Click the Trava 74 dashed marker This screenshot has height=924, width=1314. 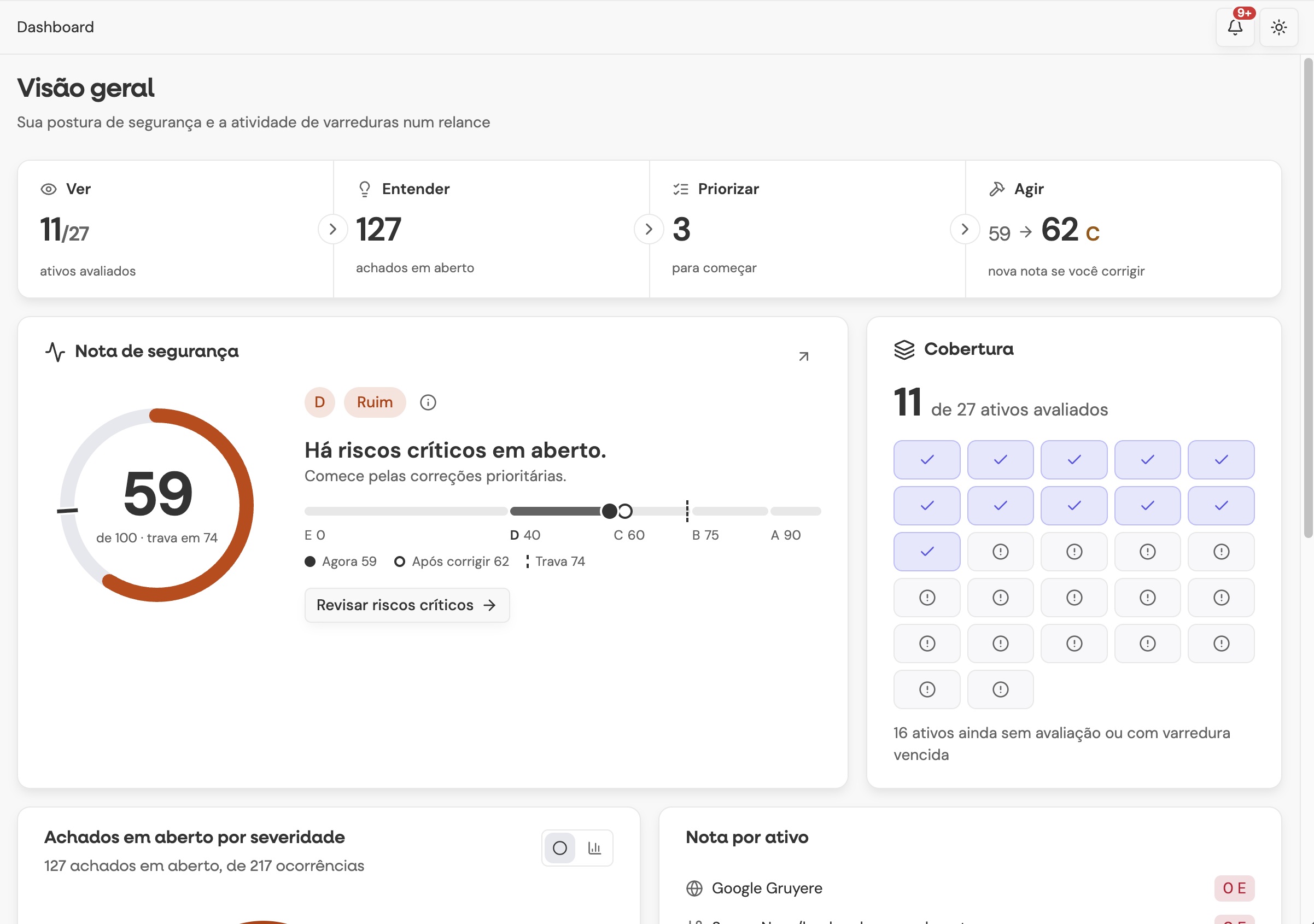point(687,511)
